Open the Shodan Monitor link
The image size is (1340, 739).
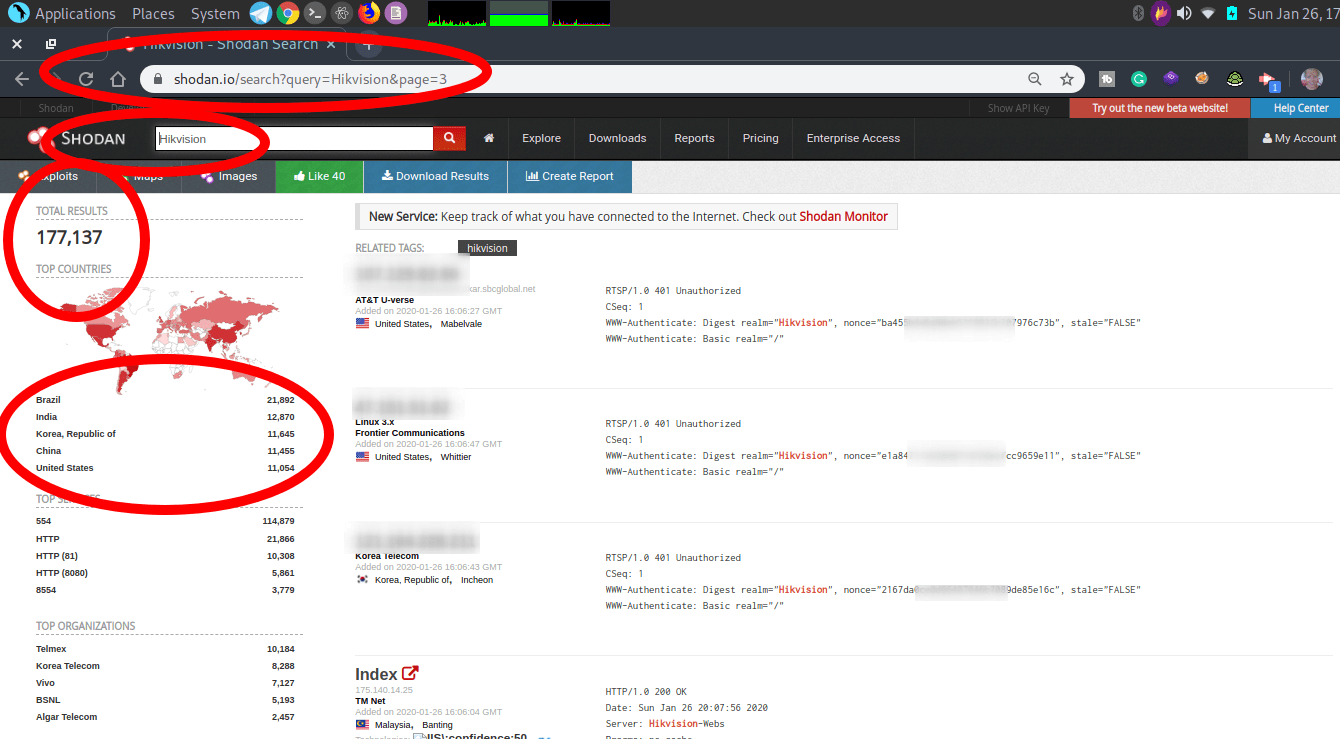(x=843, y=216)
